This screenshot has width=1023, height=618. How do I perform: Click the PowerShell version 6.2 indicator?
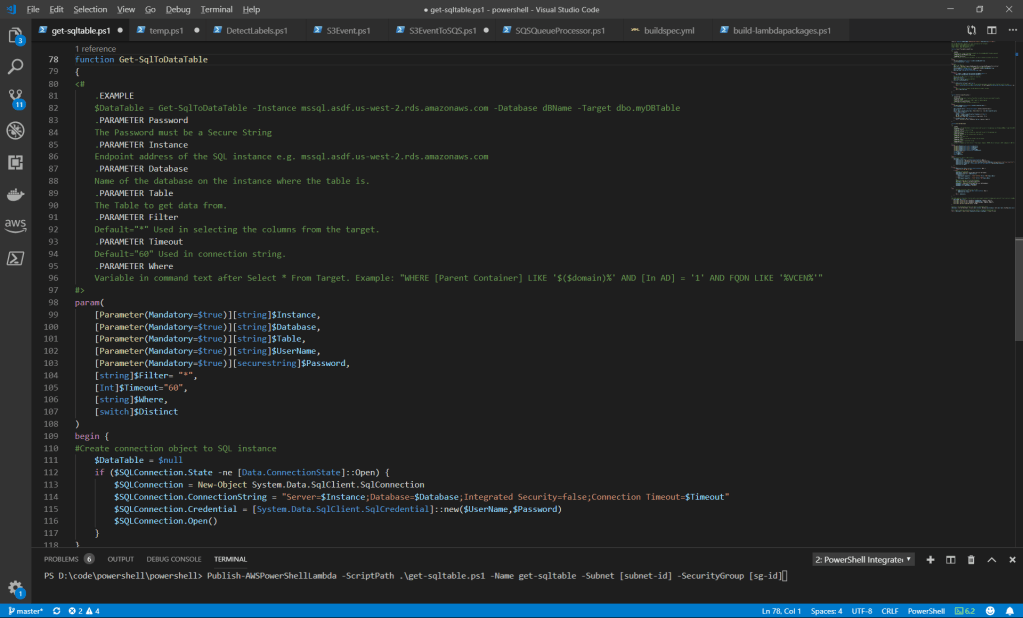(965, 611)
